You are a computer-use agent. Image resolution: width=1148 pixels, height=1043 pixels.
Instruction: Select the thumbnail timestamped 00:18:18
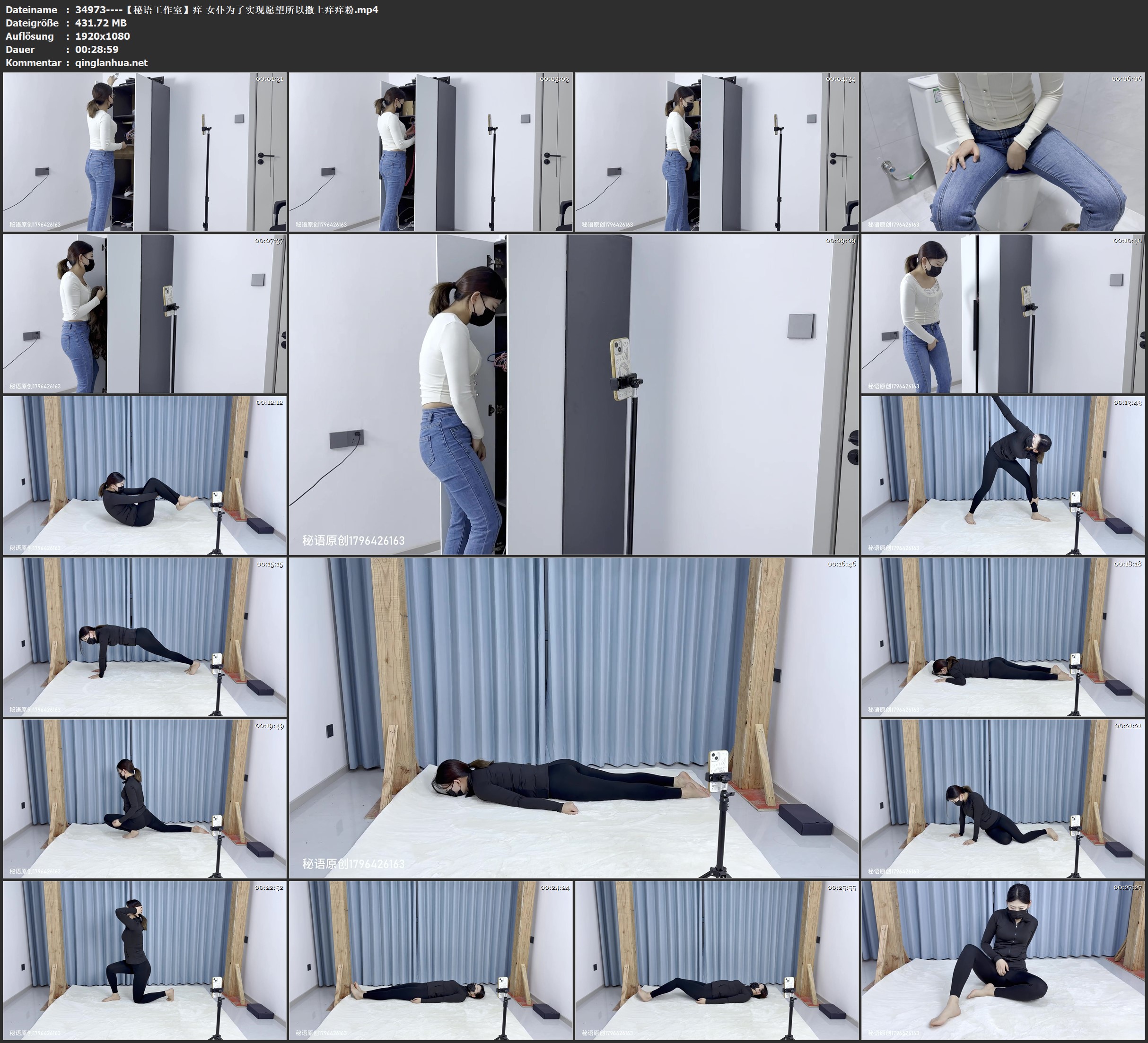coord(1003,636)
